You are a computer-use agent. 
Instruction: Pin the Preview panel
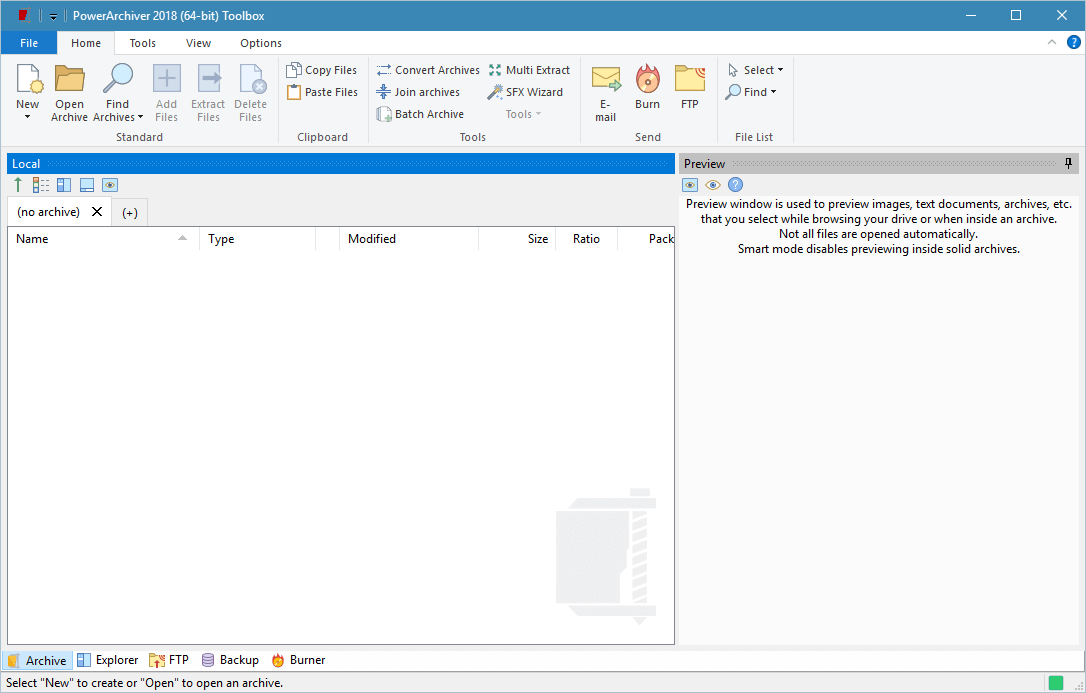click(1069, 163)
